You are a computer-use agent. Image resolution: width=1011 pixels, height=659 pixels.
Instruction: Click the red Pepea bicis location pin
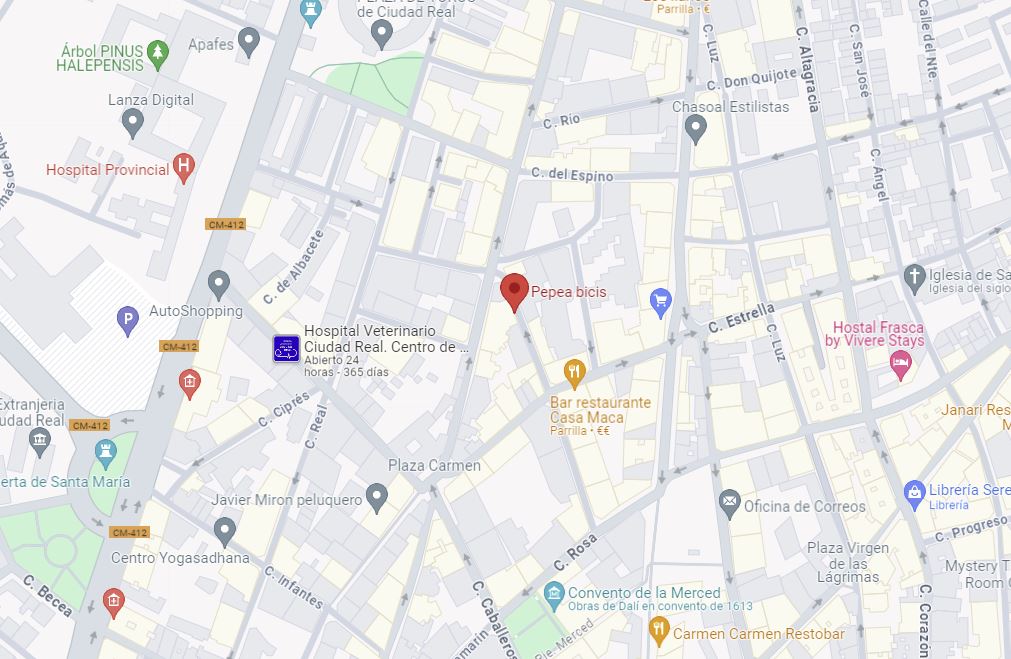click(515, 292)
